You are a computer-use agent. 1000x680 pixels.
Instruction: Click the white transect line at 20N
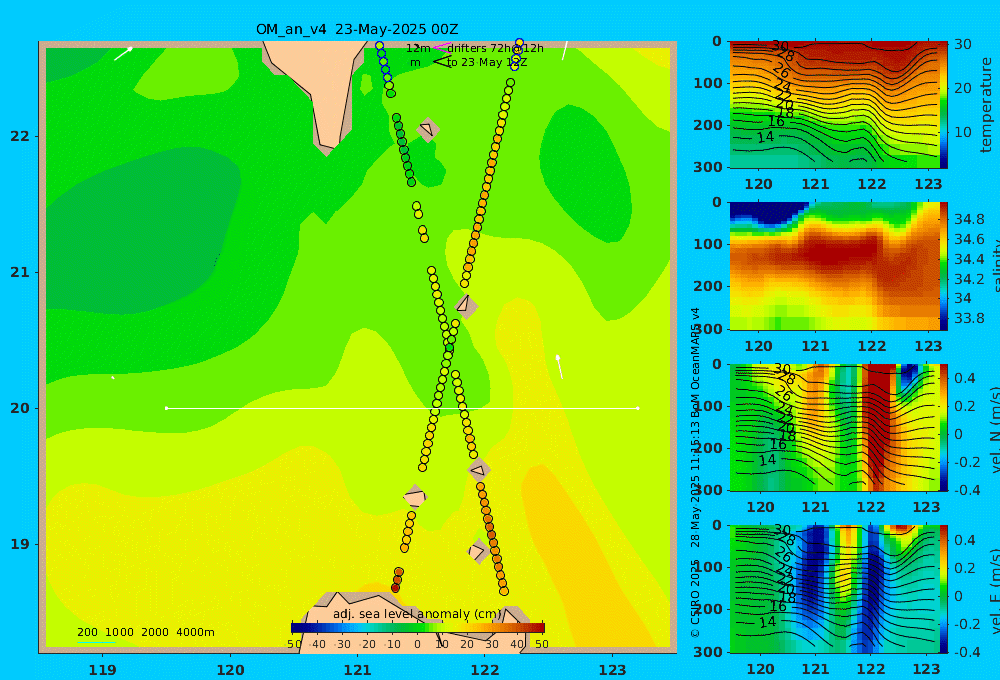(x=402, y=408)
